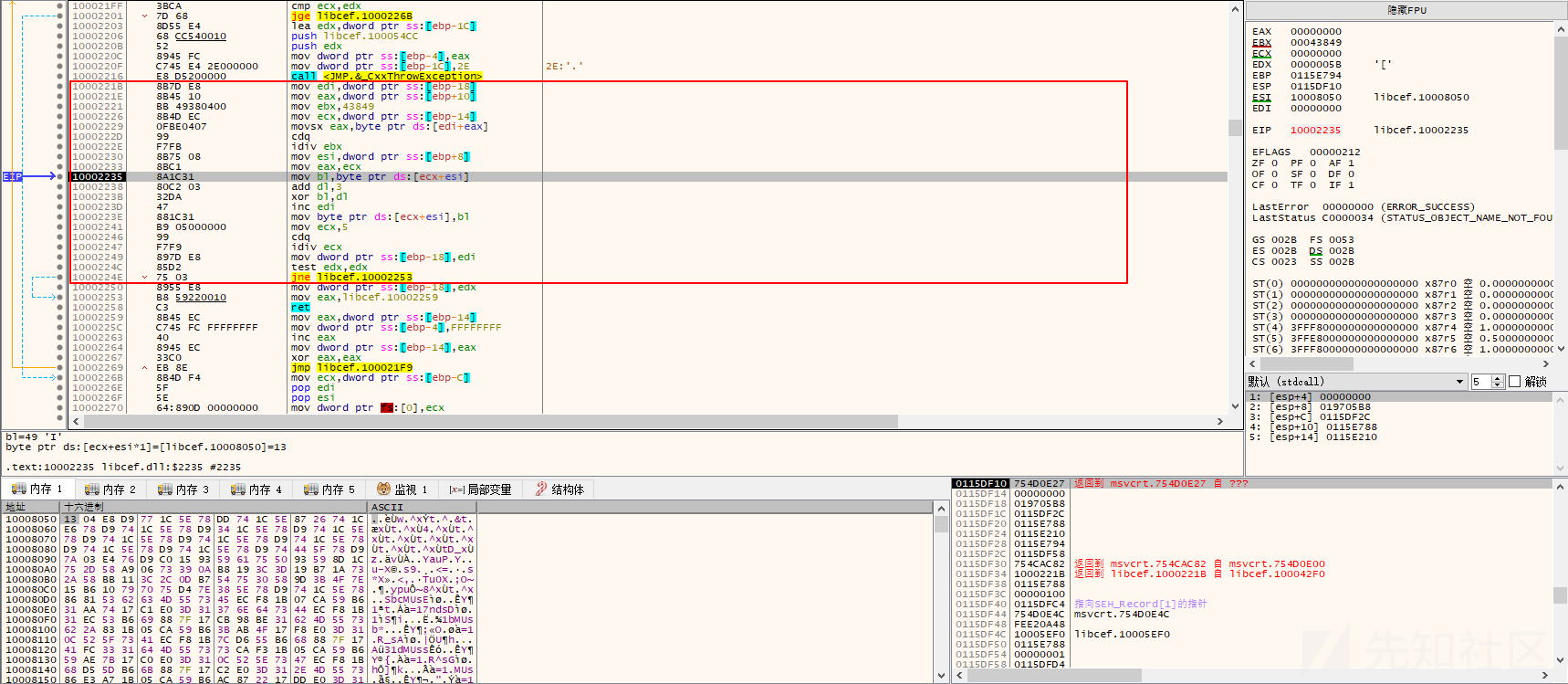Select the EBX register value 00043849
The width and height of the screenshot is (1568, 684).
pyautogui.click(x=1316, y=42)
